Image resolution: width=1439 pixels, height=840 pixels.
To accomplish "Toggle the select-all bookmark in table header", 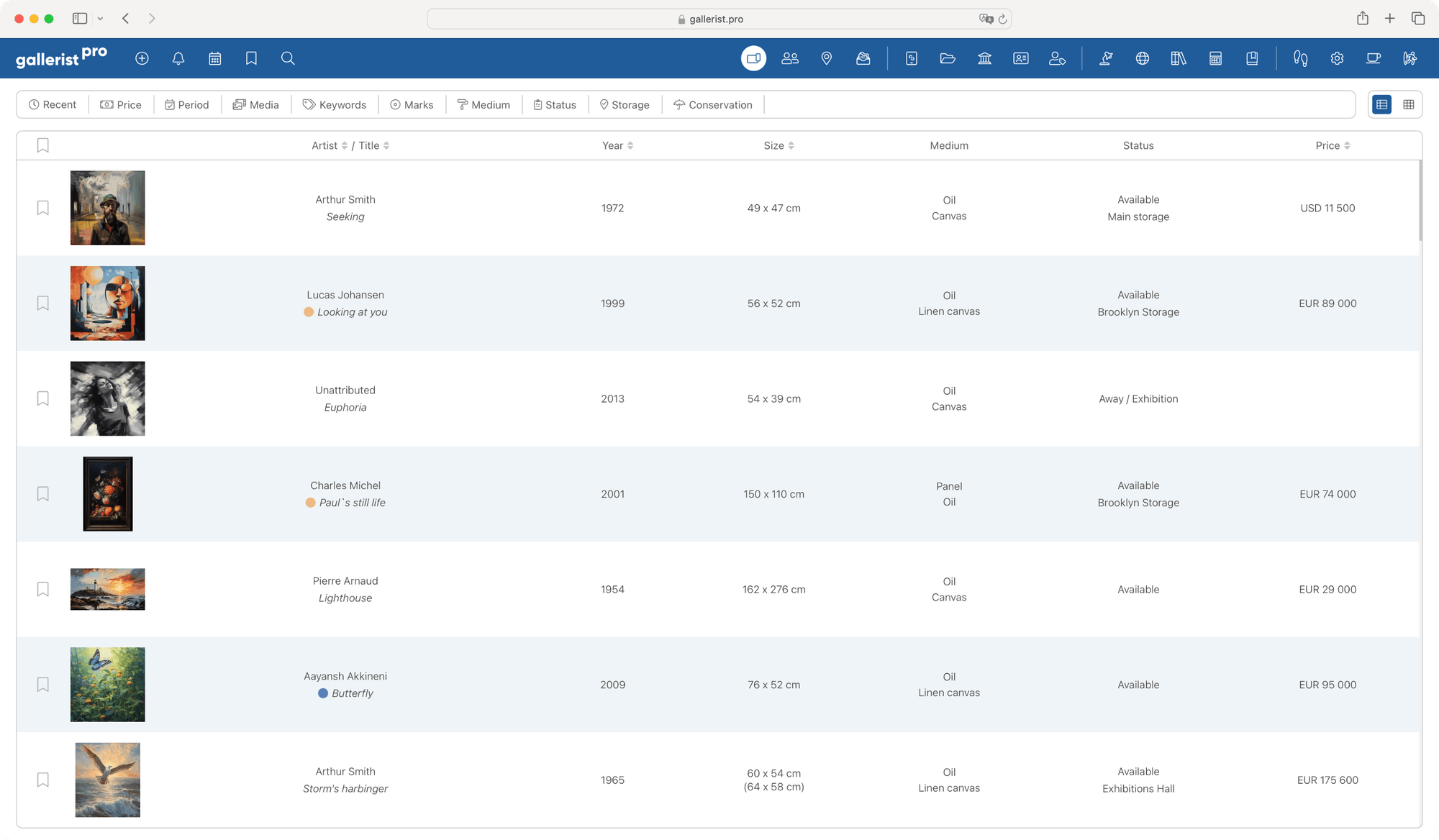I will pos(43,145).
